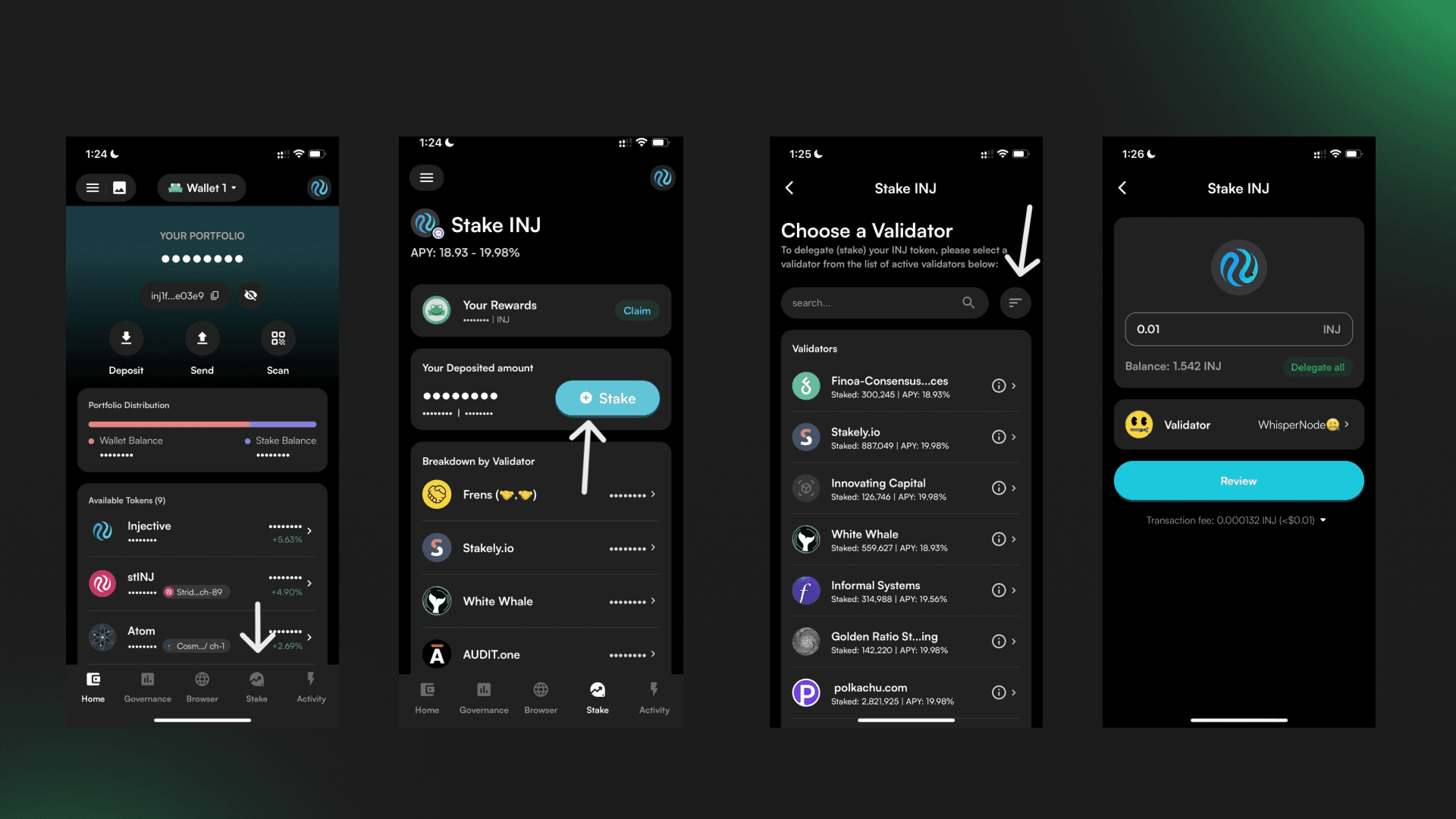Tap the Deposit icon in wallet
1456x819 pixels.
coord(126,340)
